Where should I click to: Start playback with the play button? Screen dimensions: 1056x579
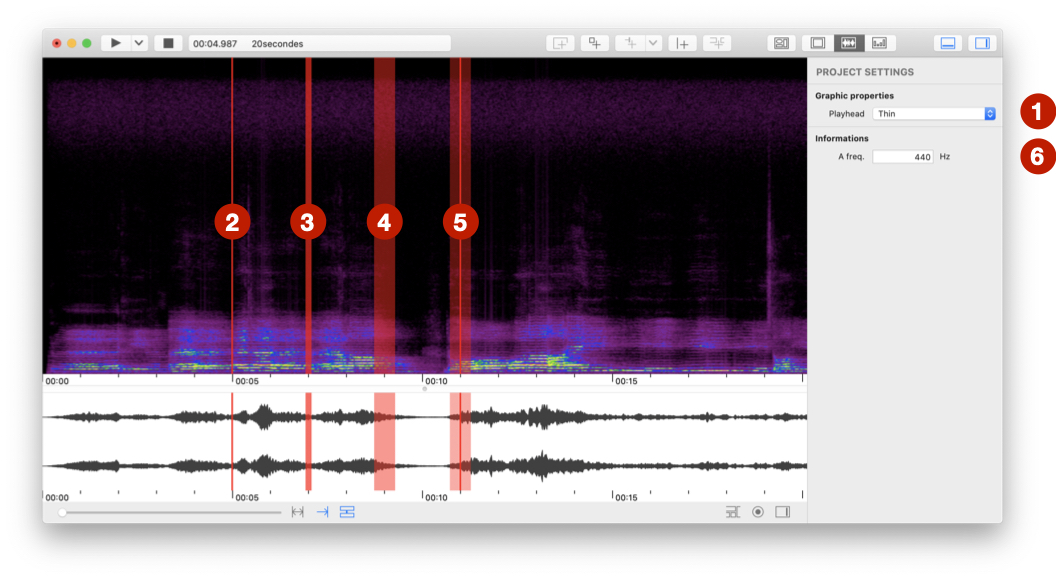tap(116, 43)
